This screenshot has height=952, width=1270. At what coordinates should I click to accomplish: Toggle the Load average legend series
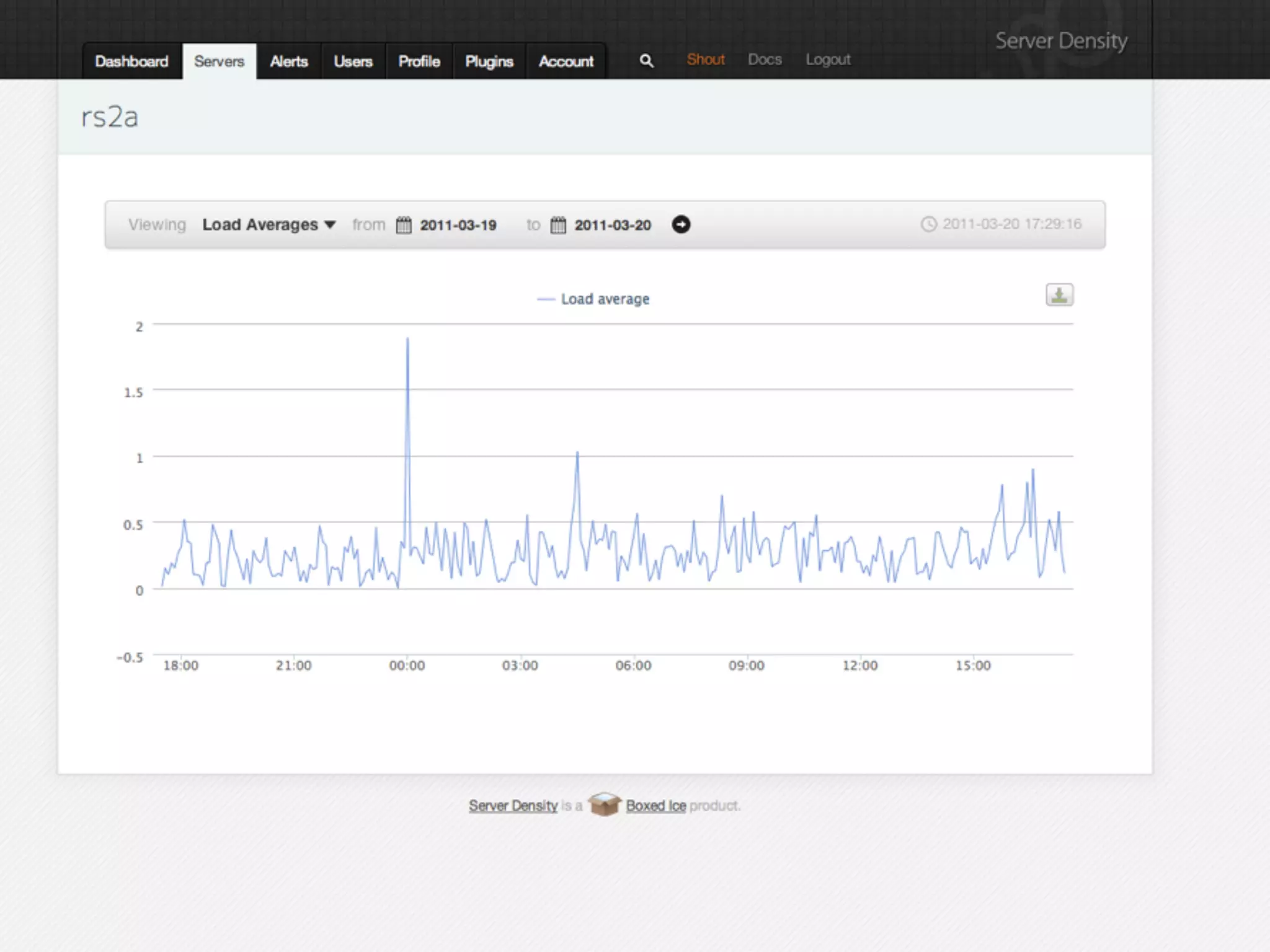click(x=604, y=299)
